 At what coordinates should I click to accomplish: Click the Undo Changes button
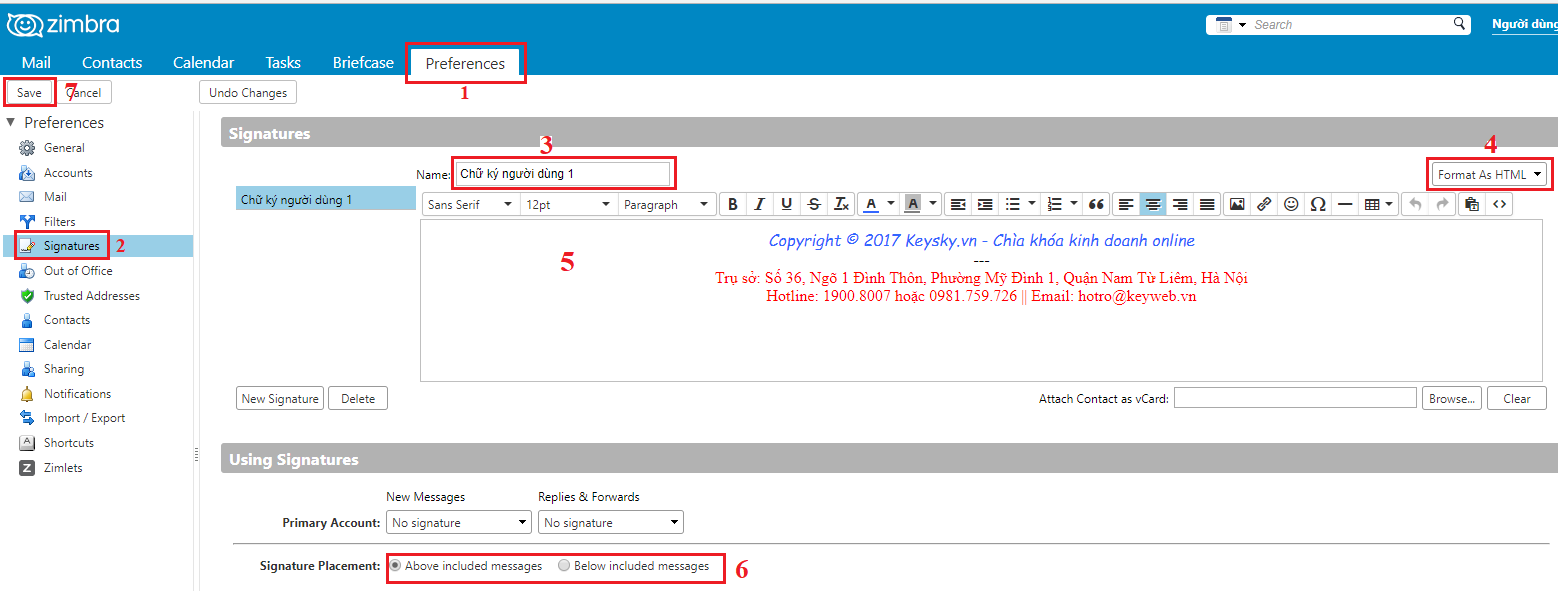248,92
